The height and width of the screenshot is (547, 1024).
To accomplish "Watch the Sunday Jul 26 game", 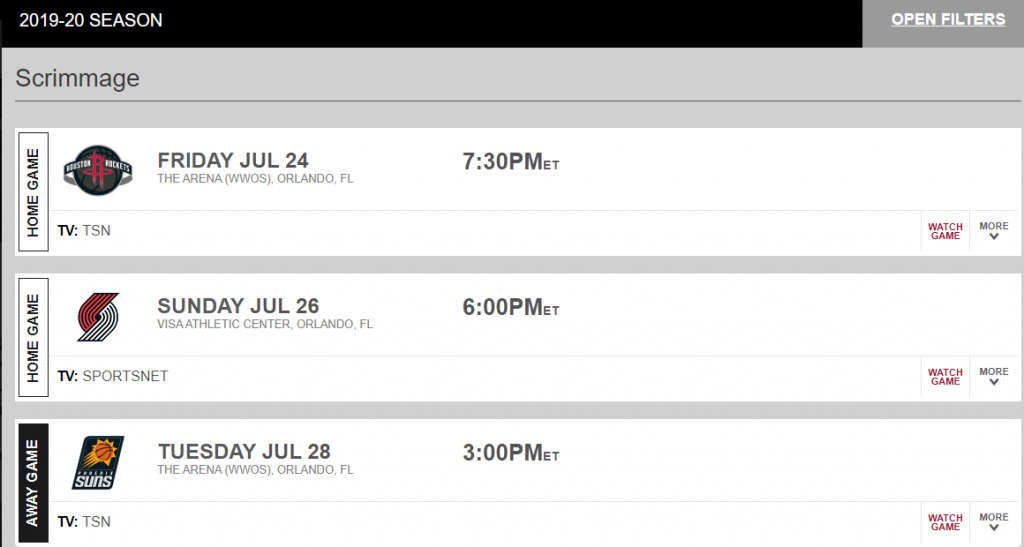I will (x=945, y=377).
